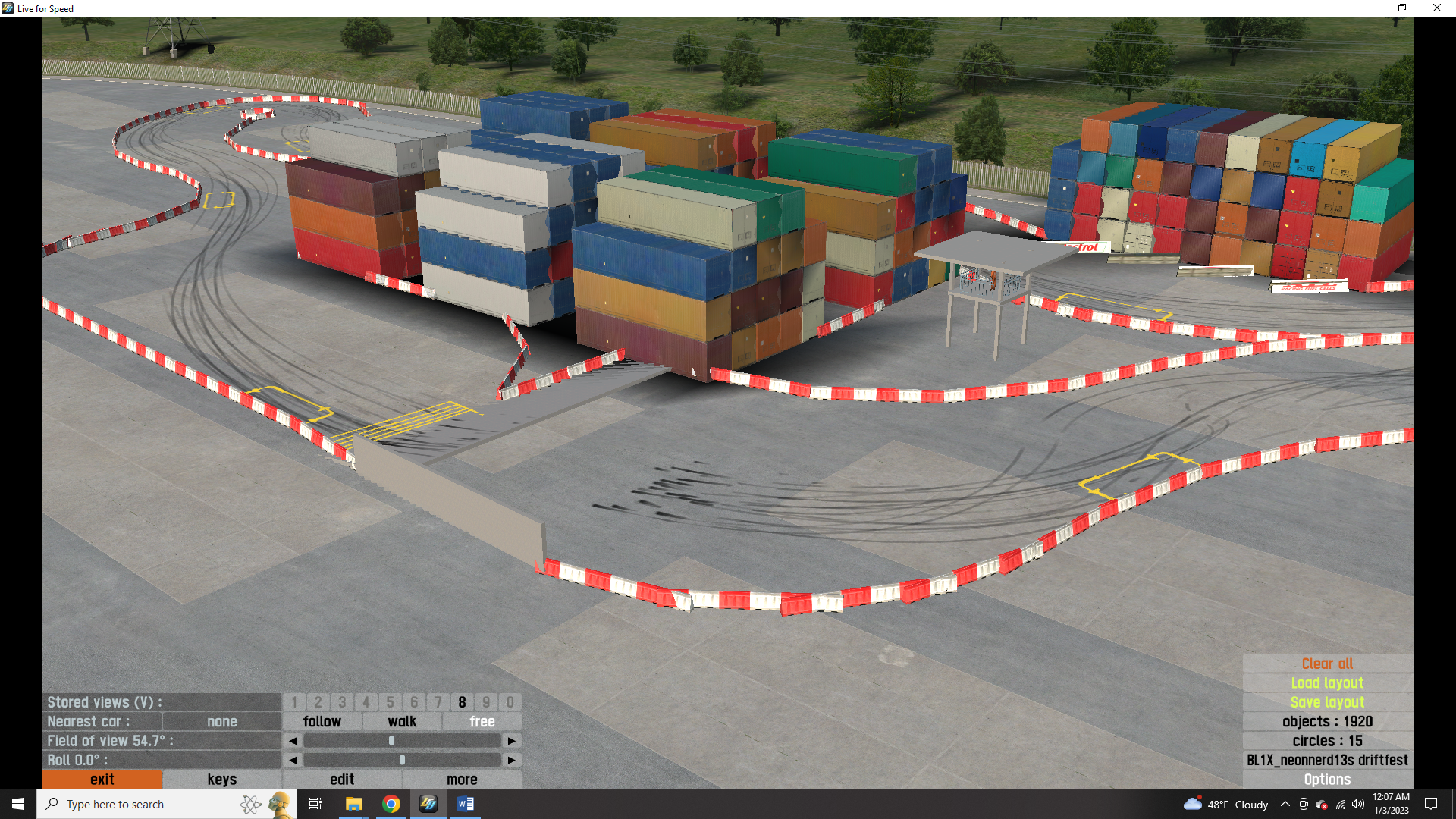
Task: Open the Windows Start menu
Action: coord(18,804)
